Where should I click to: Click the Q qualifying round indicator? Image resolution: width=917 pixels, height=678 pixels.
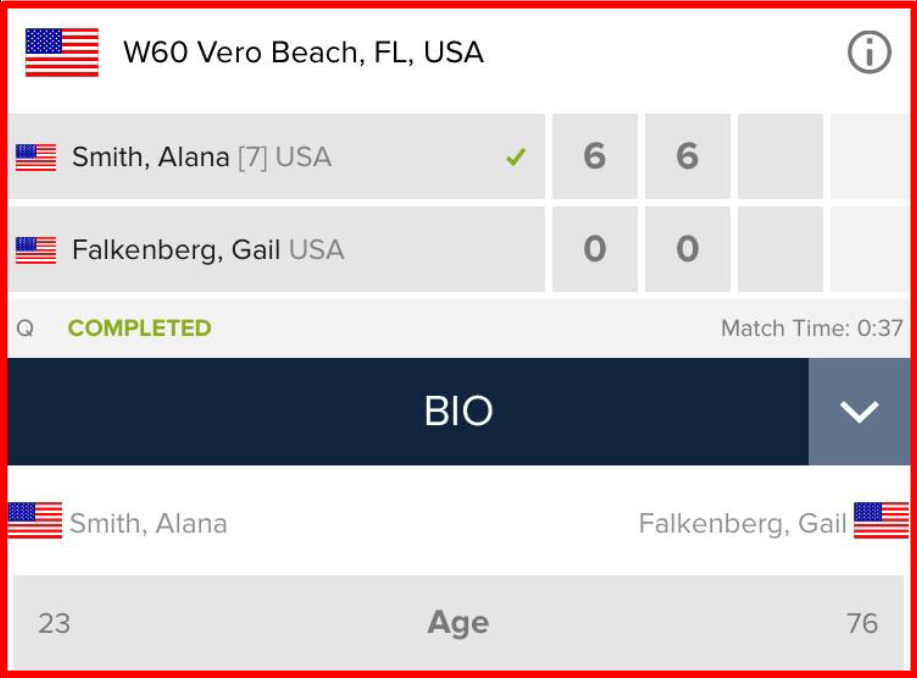tap(25, 328)
